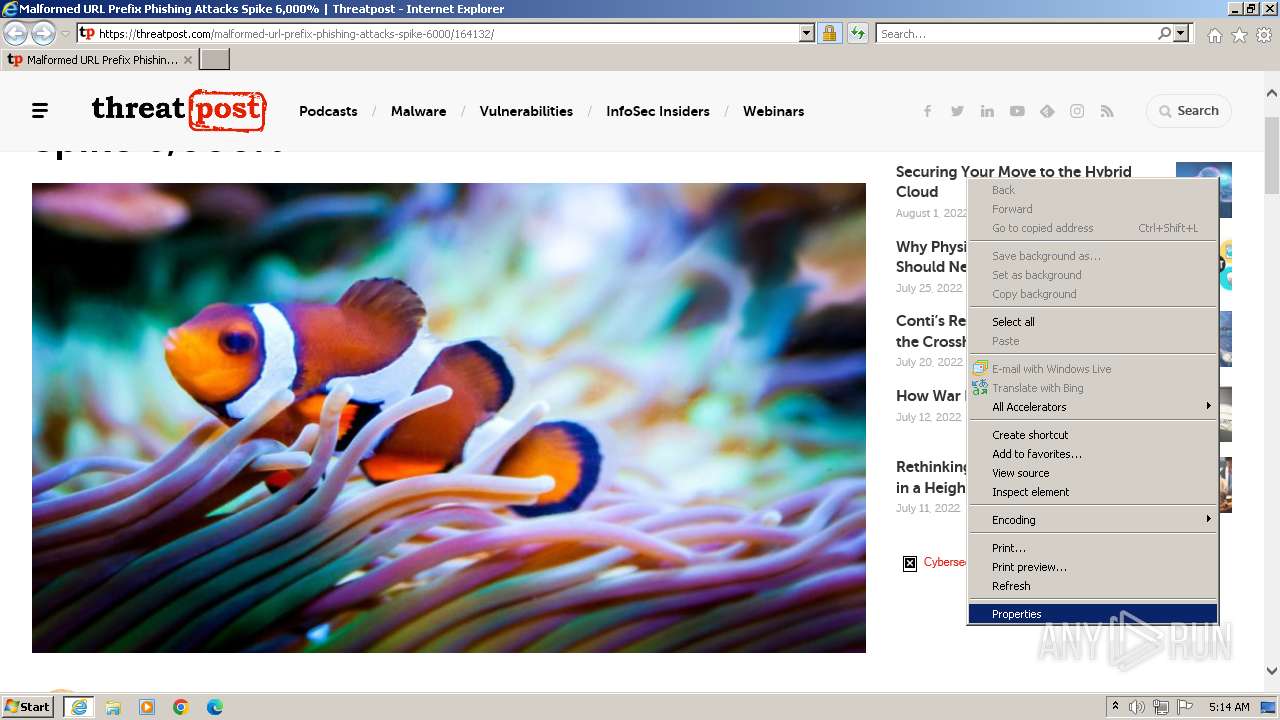
Task: Choose Add to favorites in context menu
Action: click(x=1093, y=454)
